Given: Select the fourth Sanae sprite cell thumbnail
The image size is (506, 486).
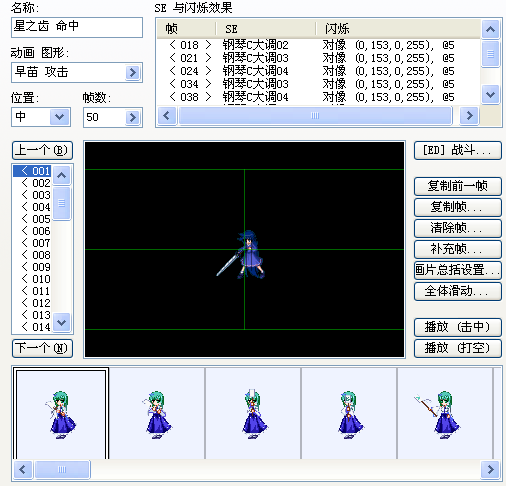Looking at the screenshot, I should [349, 414].
